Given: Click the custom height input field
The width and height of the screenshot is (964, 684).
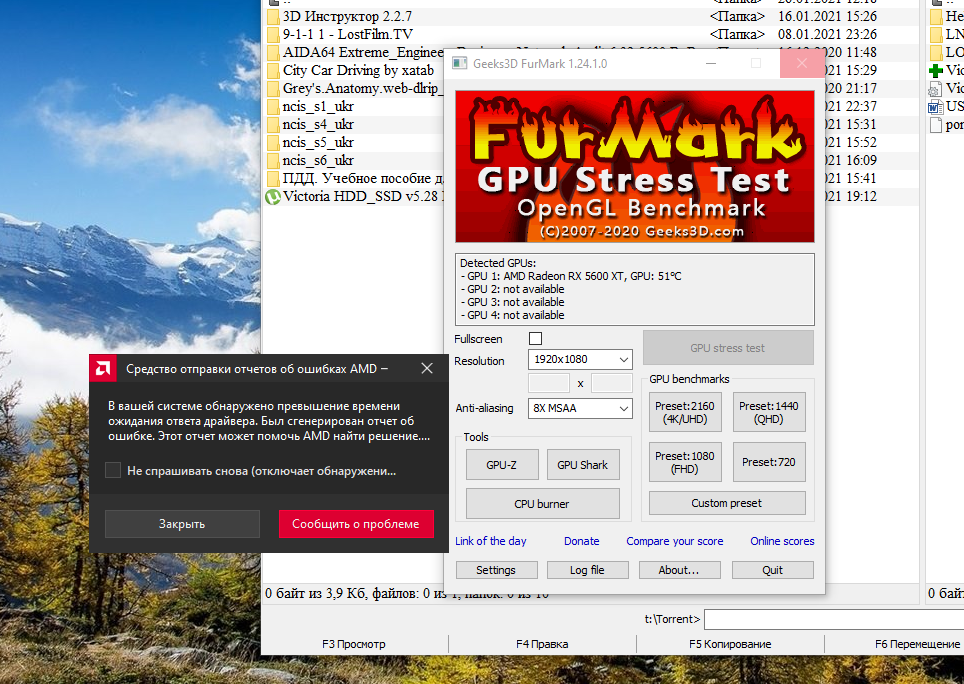Looking at the screenshot, I should 612,383.
